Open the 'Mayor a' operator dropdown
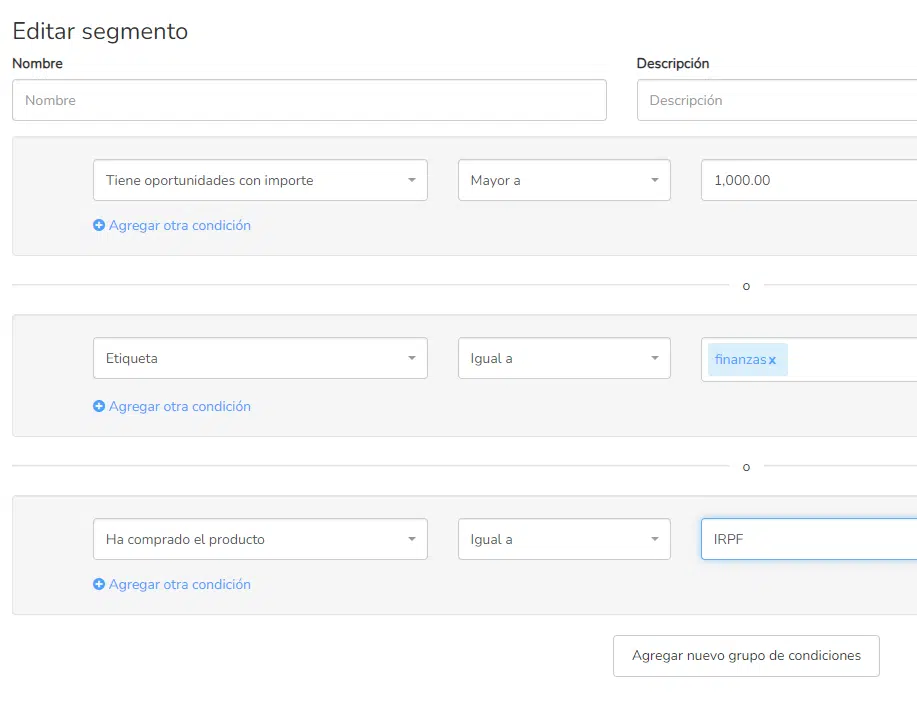The height and width of the screenshot is (703, 917). pyautogui.click(x=564, y=180)
